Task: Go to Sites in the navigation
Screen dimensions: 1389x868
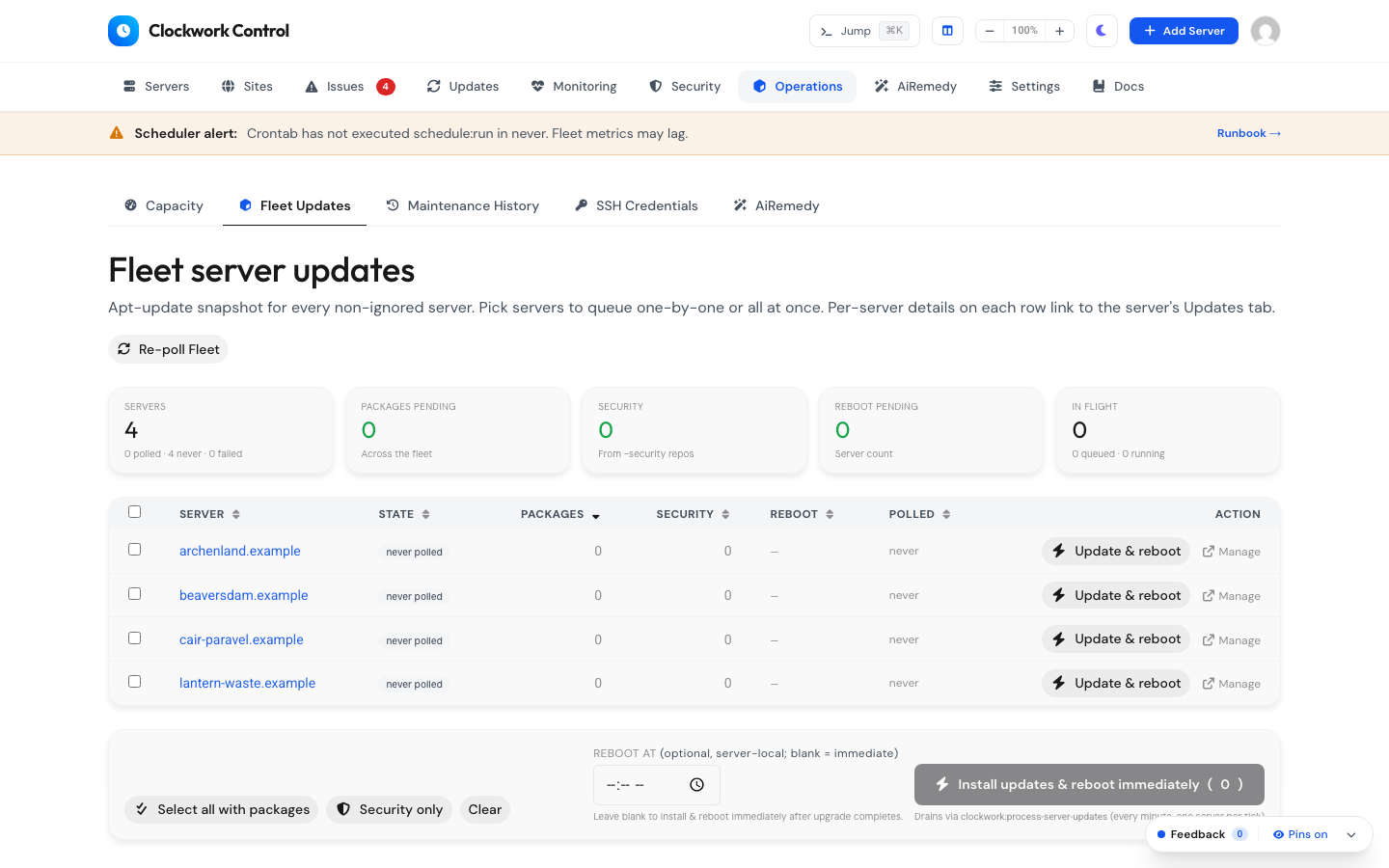Action: pyautogui.click(x=247, y=87)
